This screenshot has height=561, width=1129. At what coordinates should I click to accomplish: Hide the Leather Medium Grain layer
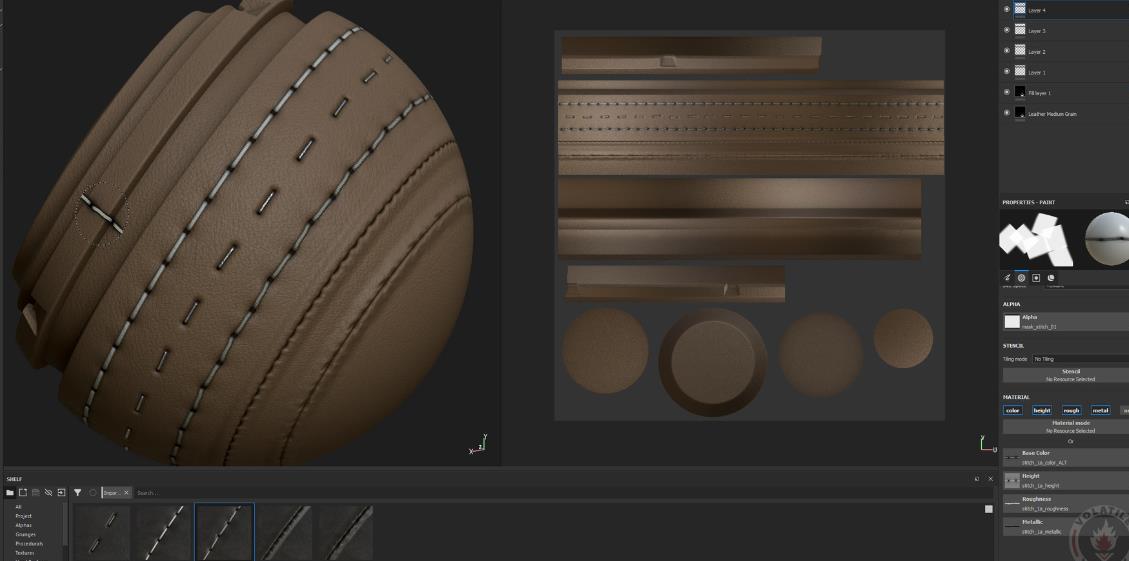pyautogui.click(x=1006, y=113)
